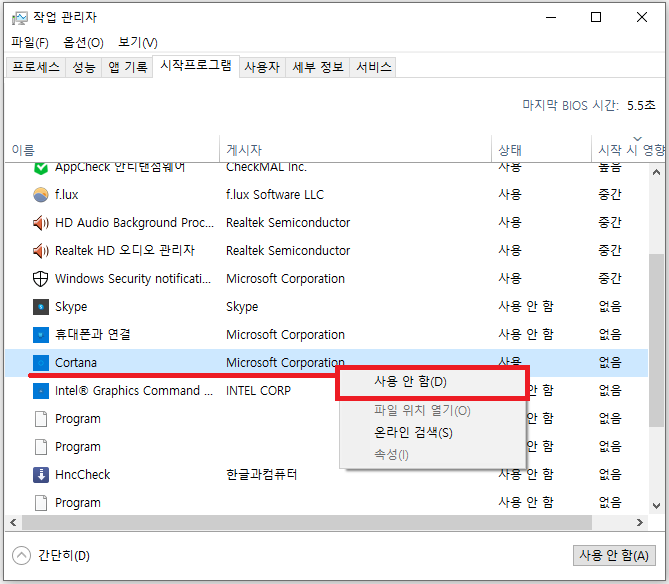The height and width of the screenshot is (584, 669).
Task: Click the Skype app icon
Action: (x=41, y=307)
